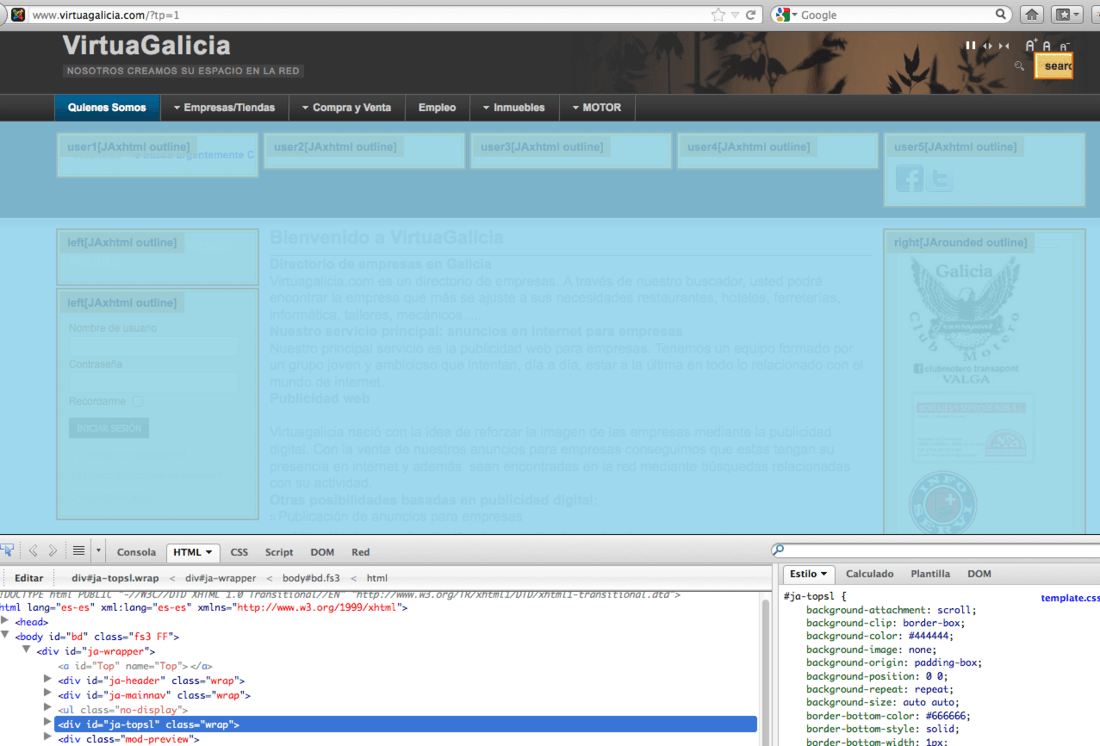Click the Firebug command line list icon
1100x746 pixels.
pyautogui.click(x=79, y=551)
